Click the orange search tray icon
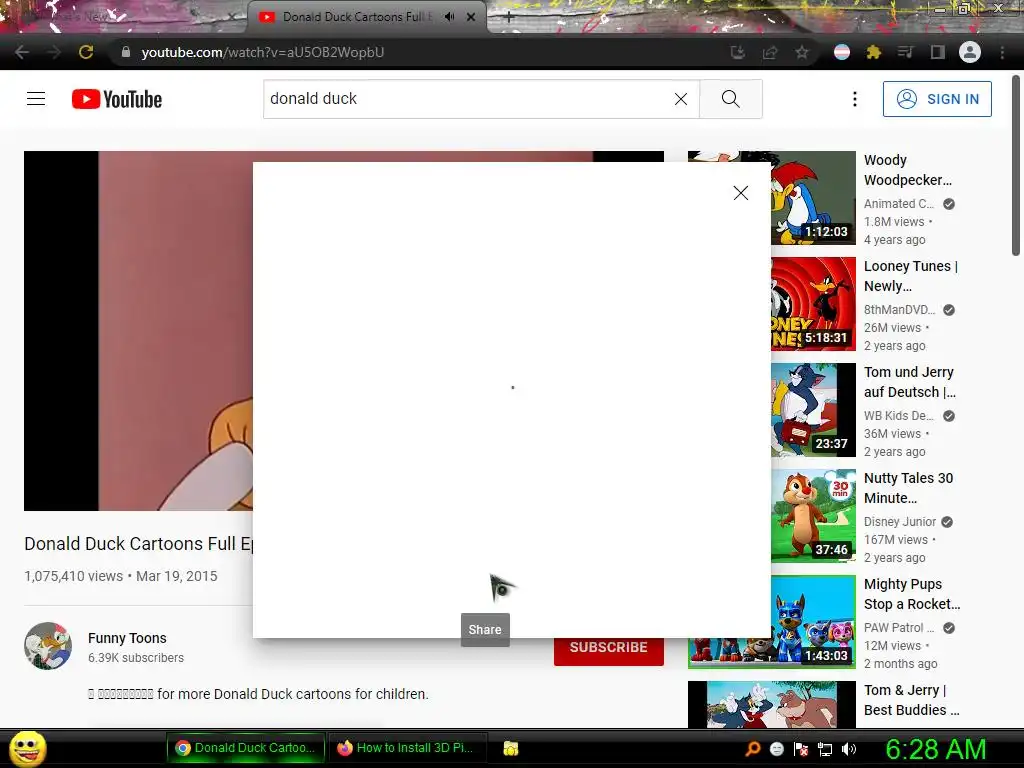This screenshot has width=1024, height=768. [753, 749]
